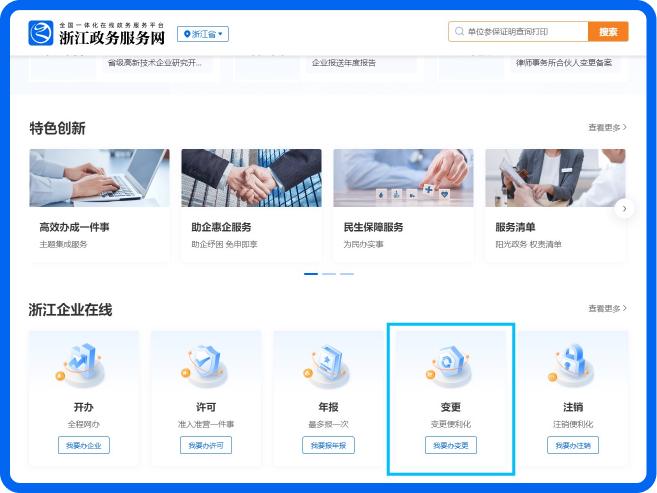Image resolution: width=657 pixels, height=493 pixels.
Task: Click the 我要办变更 button
Action: click(451, 445)
